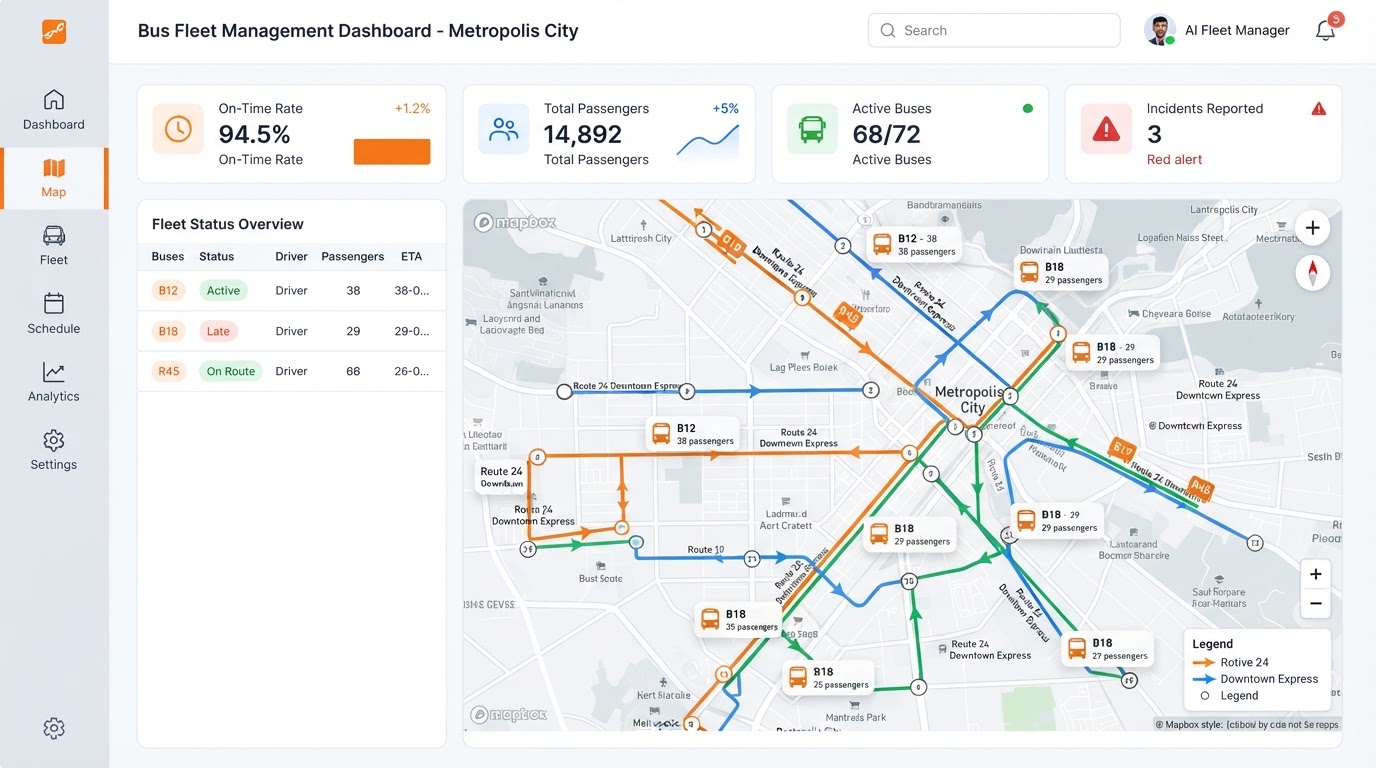Sort by the ETA column header
1376x768 pixels.
411,256
